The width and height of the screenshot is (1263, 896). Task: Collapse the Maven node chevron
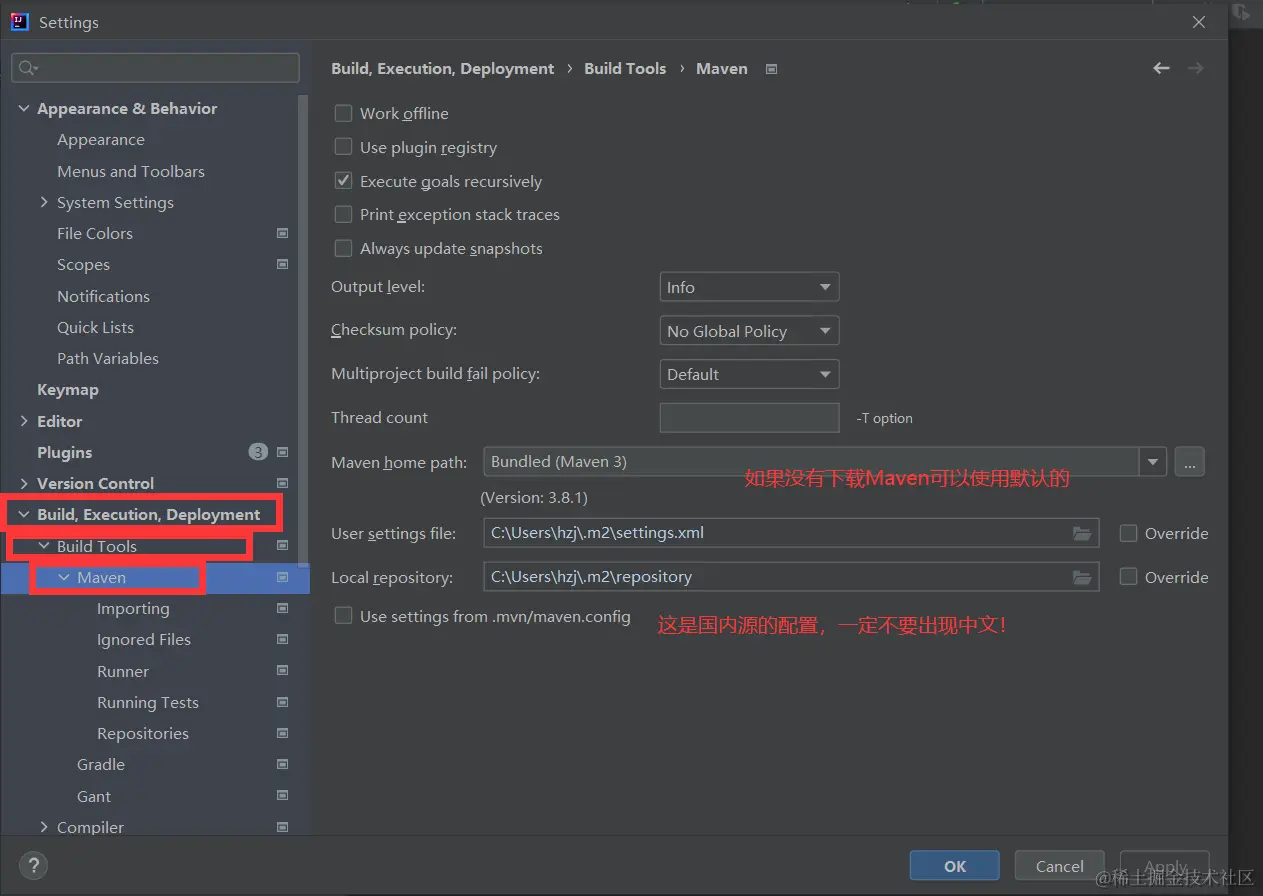[64, 577]
